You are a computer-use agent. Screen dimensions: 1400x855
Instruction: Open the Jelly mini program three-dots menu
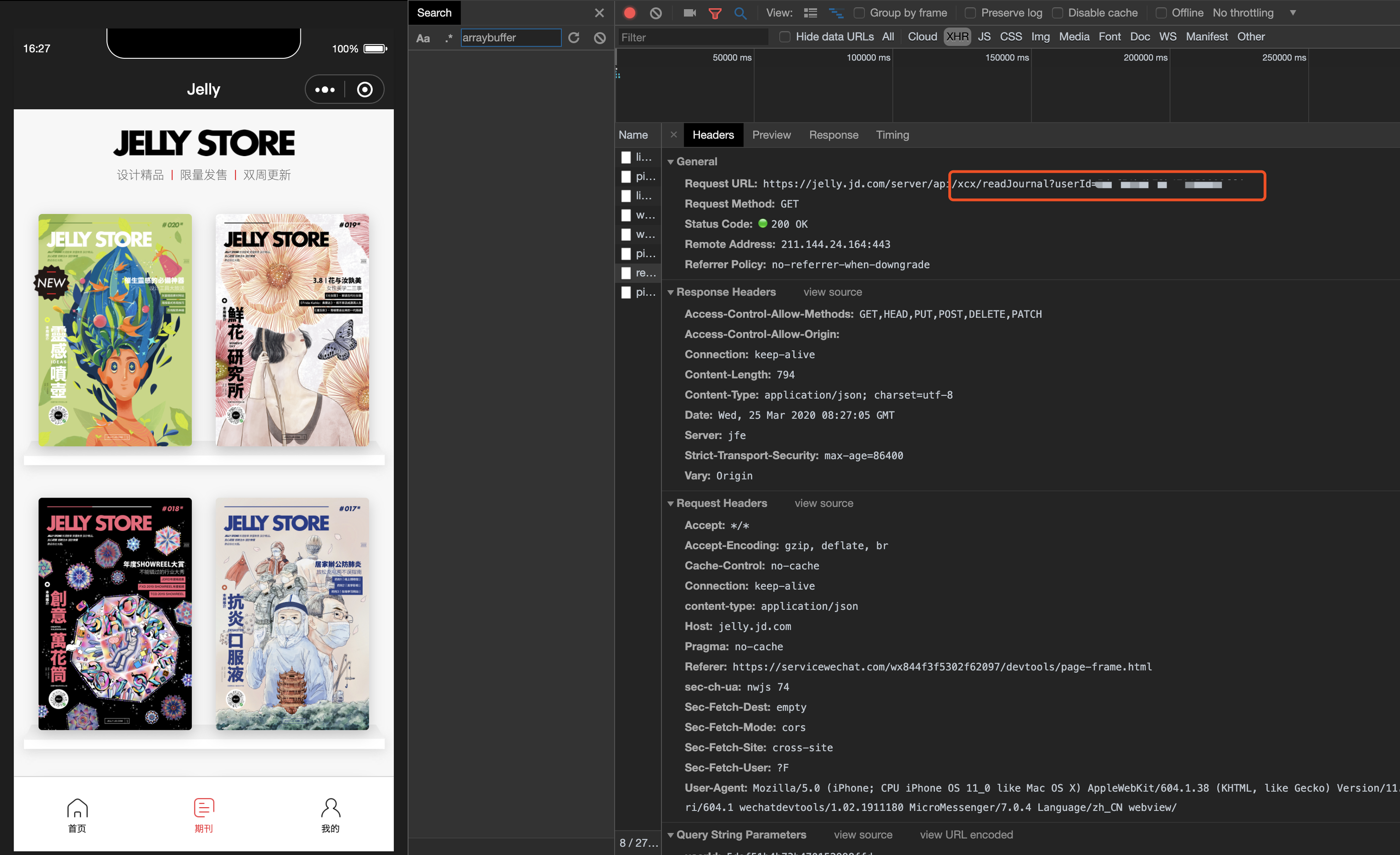325,89
